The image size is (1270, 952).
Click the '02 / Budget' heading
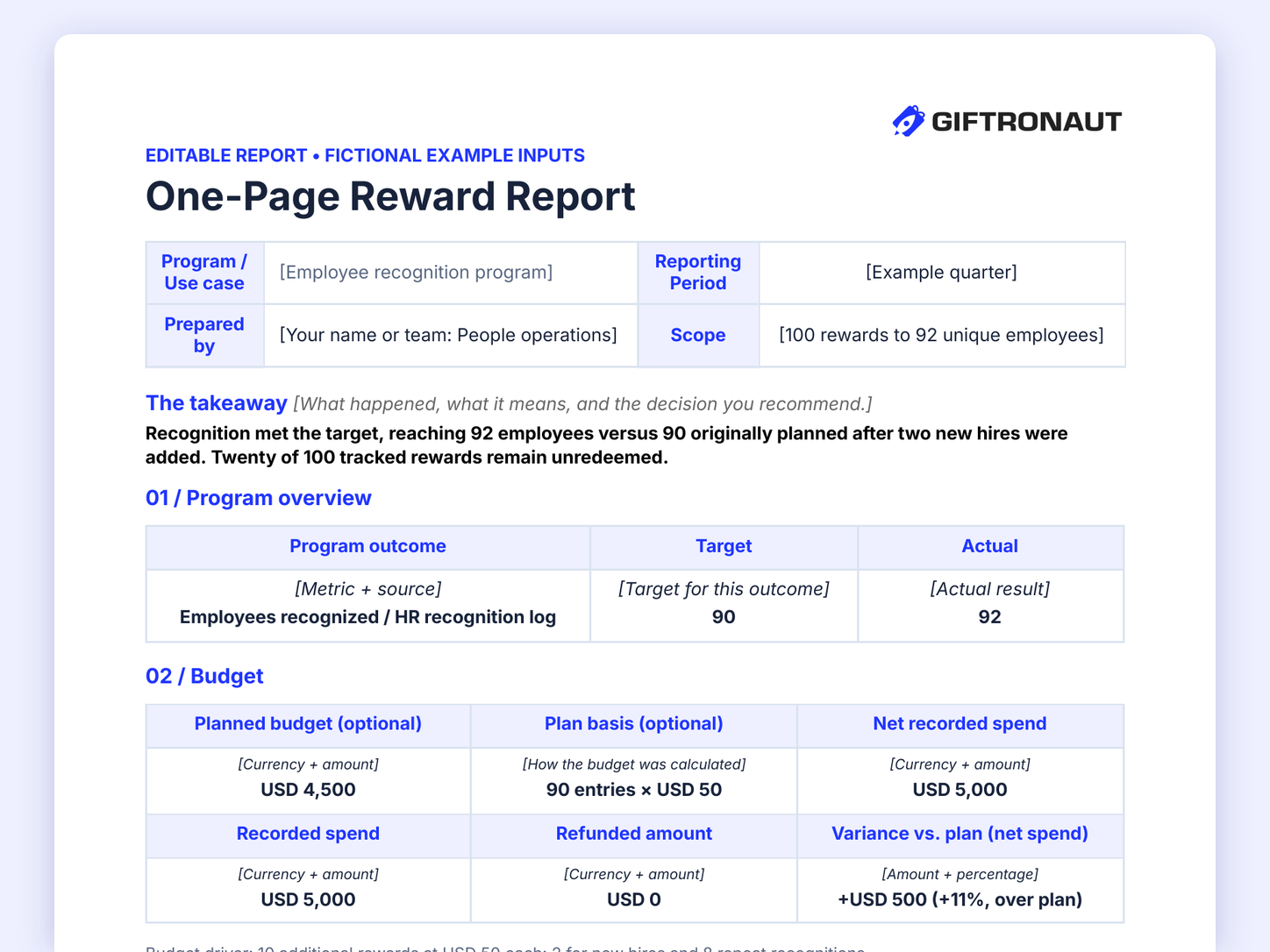[x=204, y=676]
